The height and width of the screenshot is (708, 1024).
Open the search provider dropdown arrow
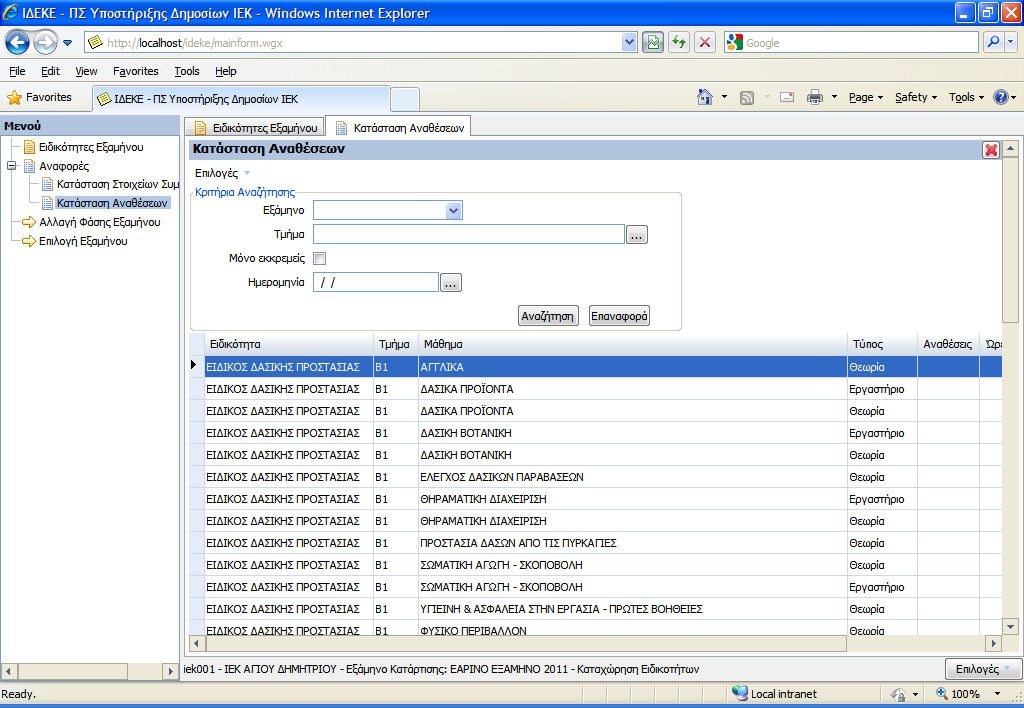1010,42
